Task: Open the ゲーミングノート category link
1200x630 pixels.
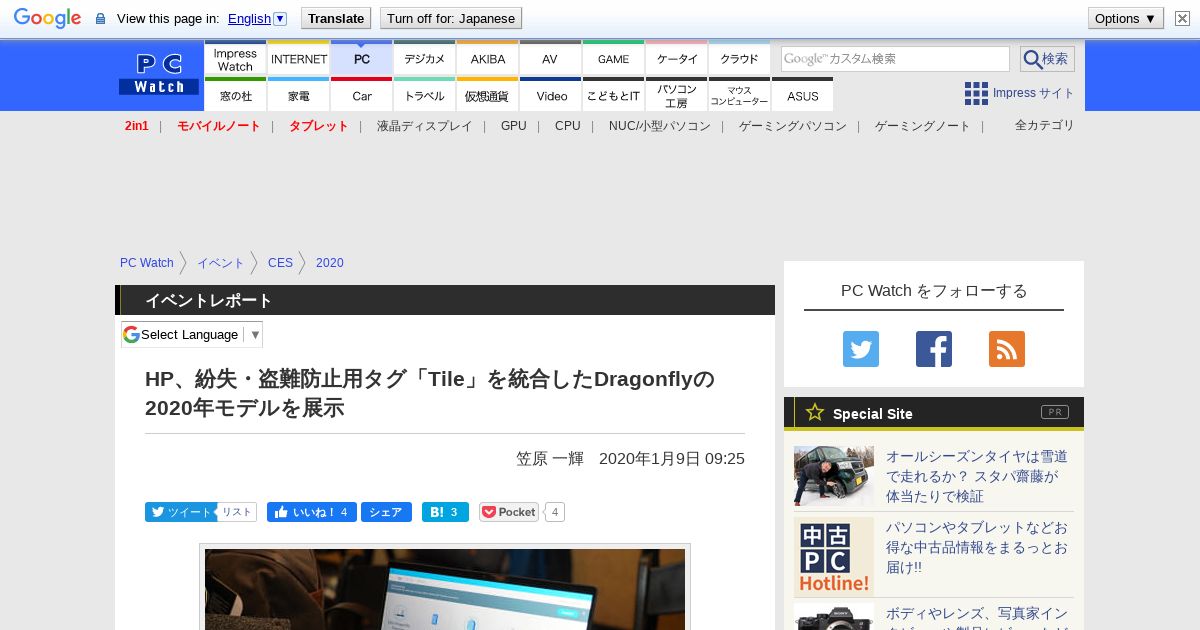Action: 923,126
